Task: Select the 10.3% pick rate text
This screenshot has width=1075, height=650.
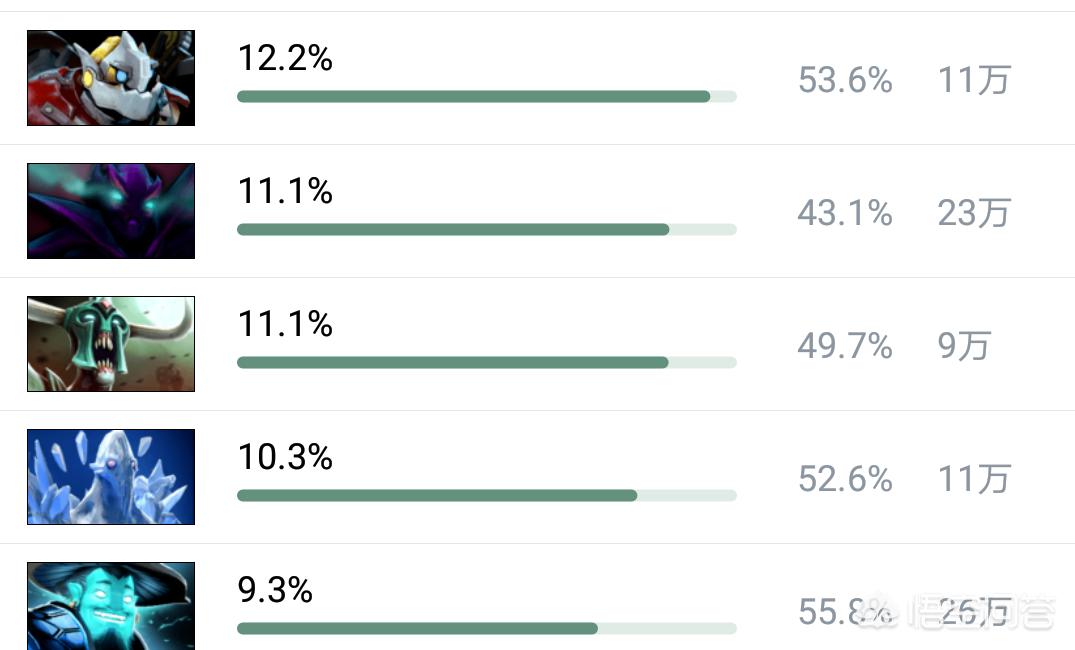Action: (x=285, y=457)
